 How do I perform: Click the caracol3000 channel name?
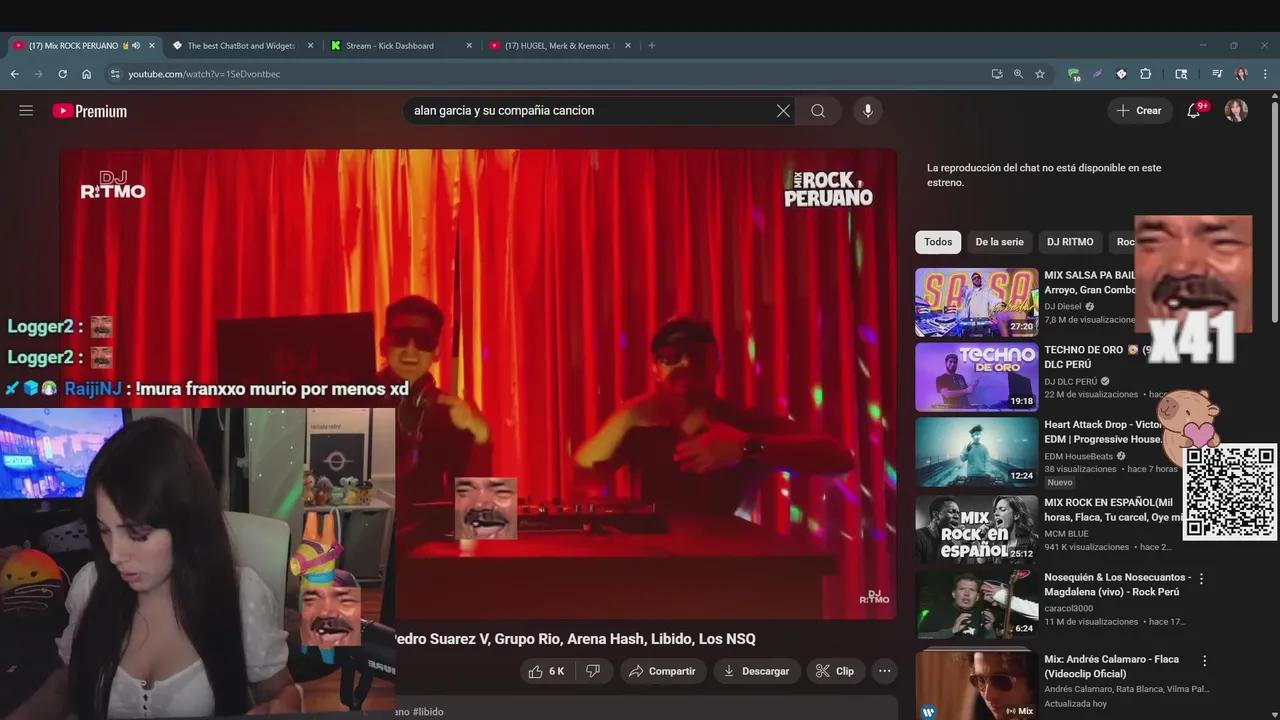[1068, 608]
